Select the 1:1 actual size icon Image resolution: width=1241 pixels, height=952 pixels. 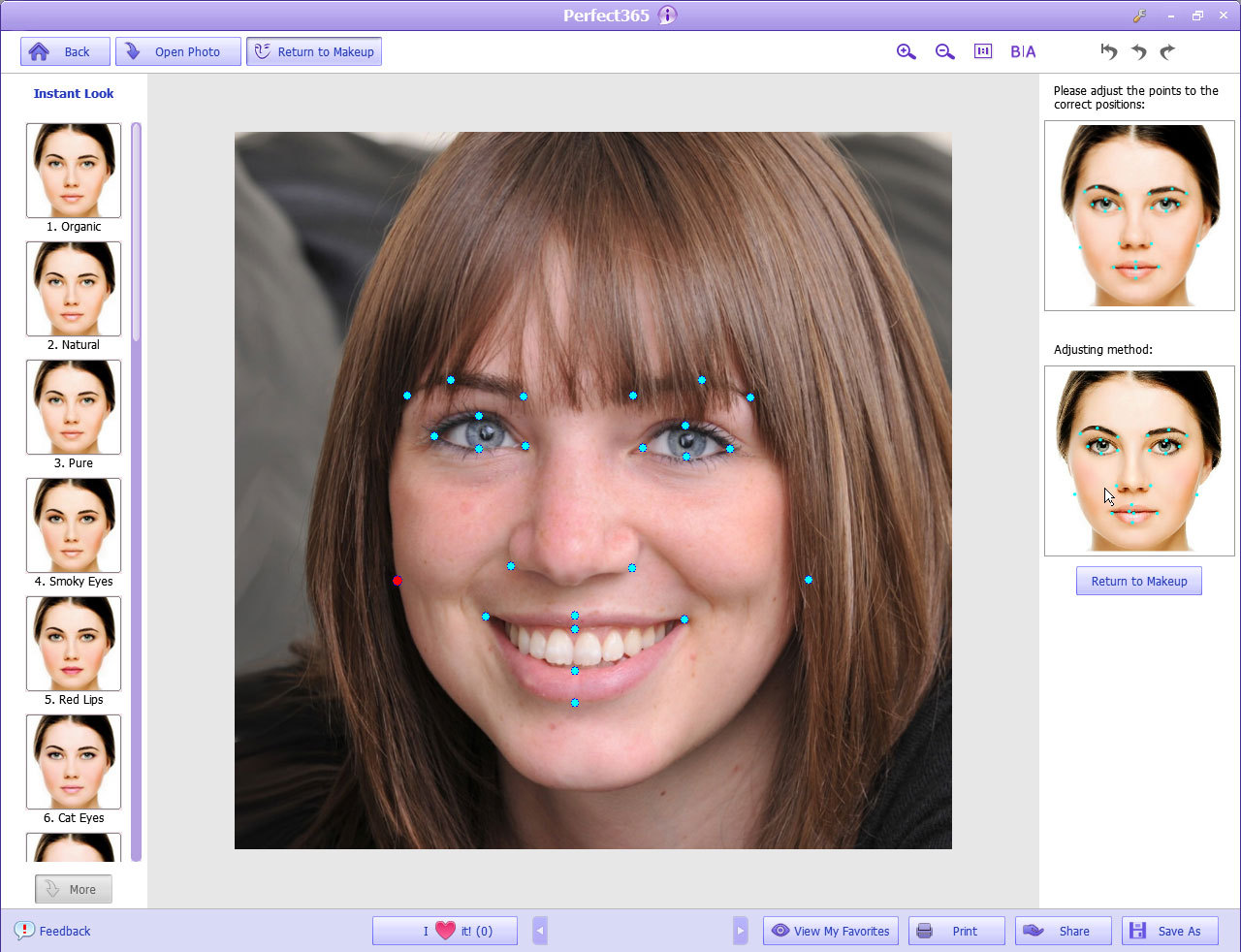983,51
